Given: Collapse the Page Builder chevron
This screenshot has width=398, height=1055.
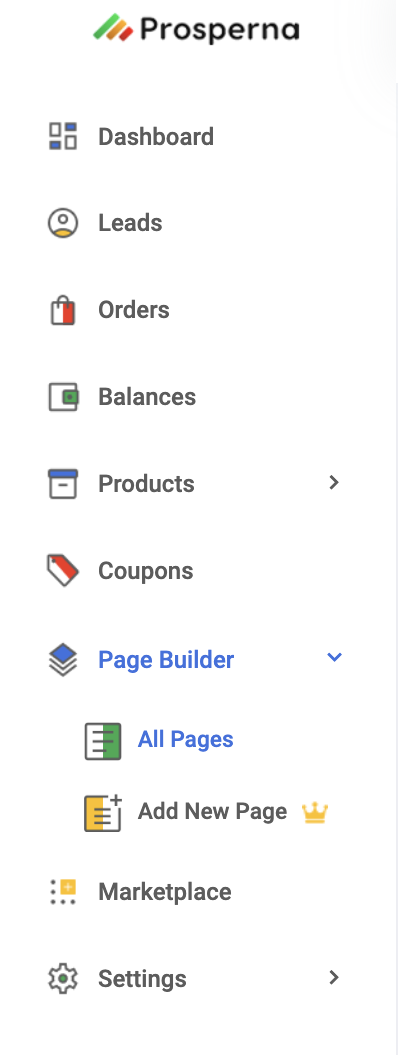Looking at the screenshot, I should click(x=334, y=657).
